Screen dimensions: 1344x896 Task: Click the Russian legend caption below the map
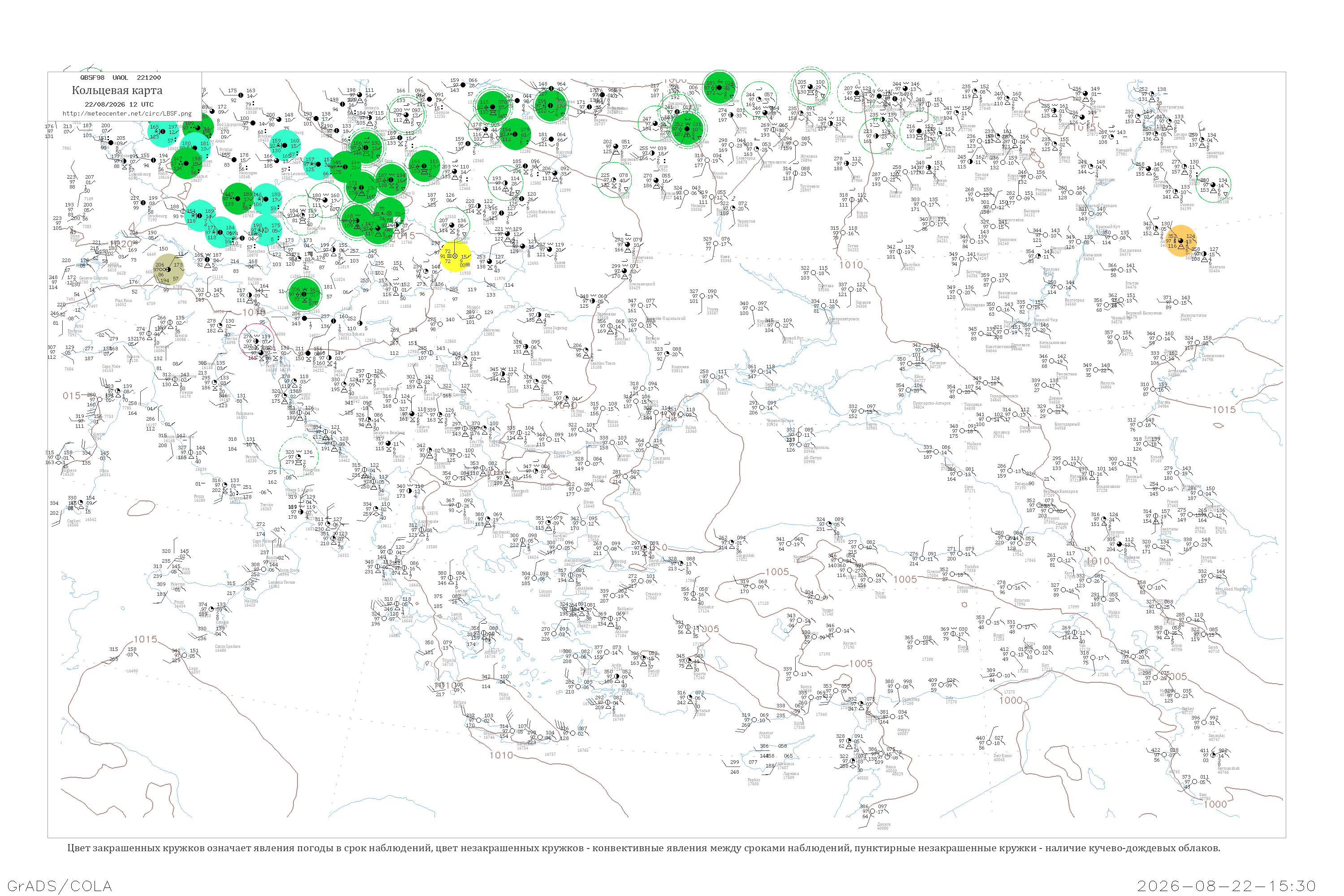tap(643, 848)
